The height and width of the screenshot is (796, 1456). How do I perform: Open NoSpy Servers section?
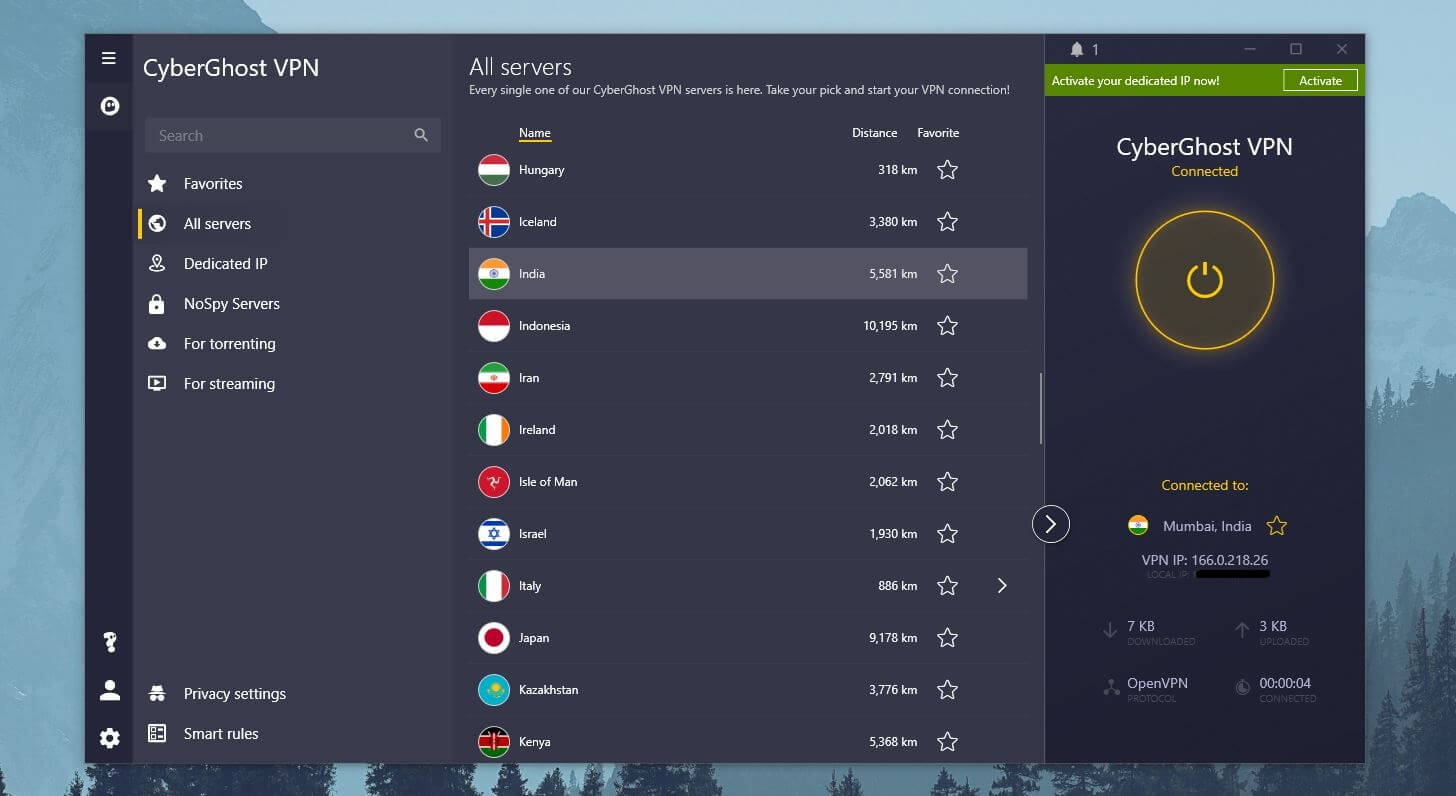[230, 304]
